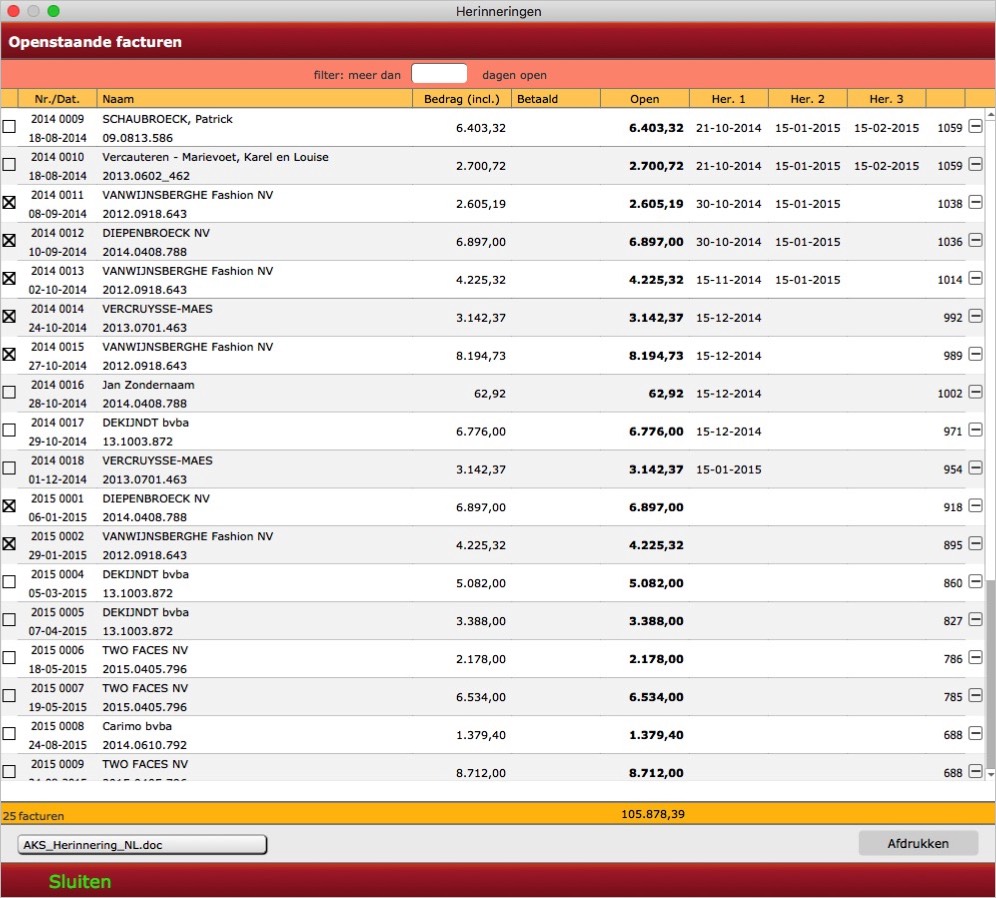This screenshot has height=898, width=996.
Task: Click the Open column header
Action: click(645, 99)
